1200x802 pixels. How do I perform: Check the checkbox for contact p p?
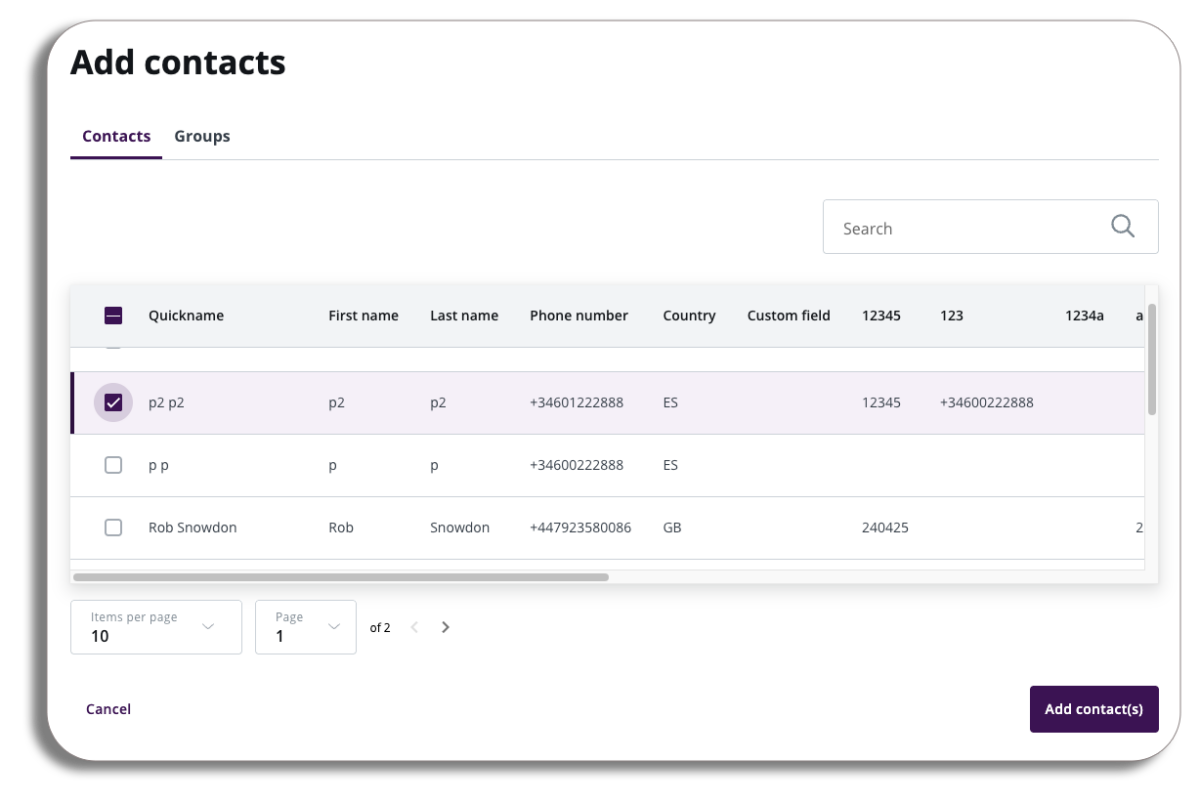pos(113,465)
